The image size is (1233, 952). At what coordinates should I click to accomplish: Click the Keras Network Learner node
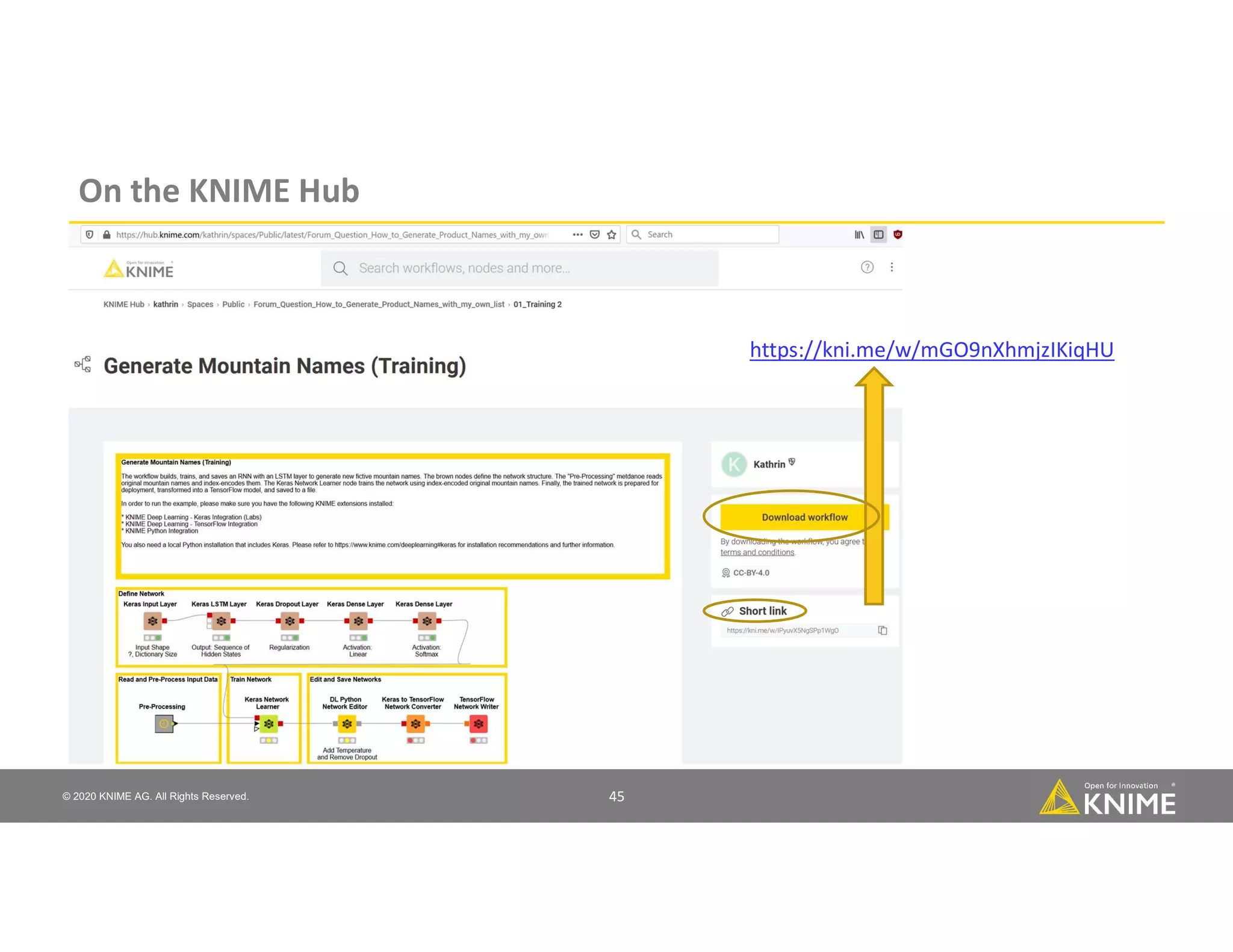[x=269, y=723]
